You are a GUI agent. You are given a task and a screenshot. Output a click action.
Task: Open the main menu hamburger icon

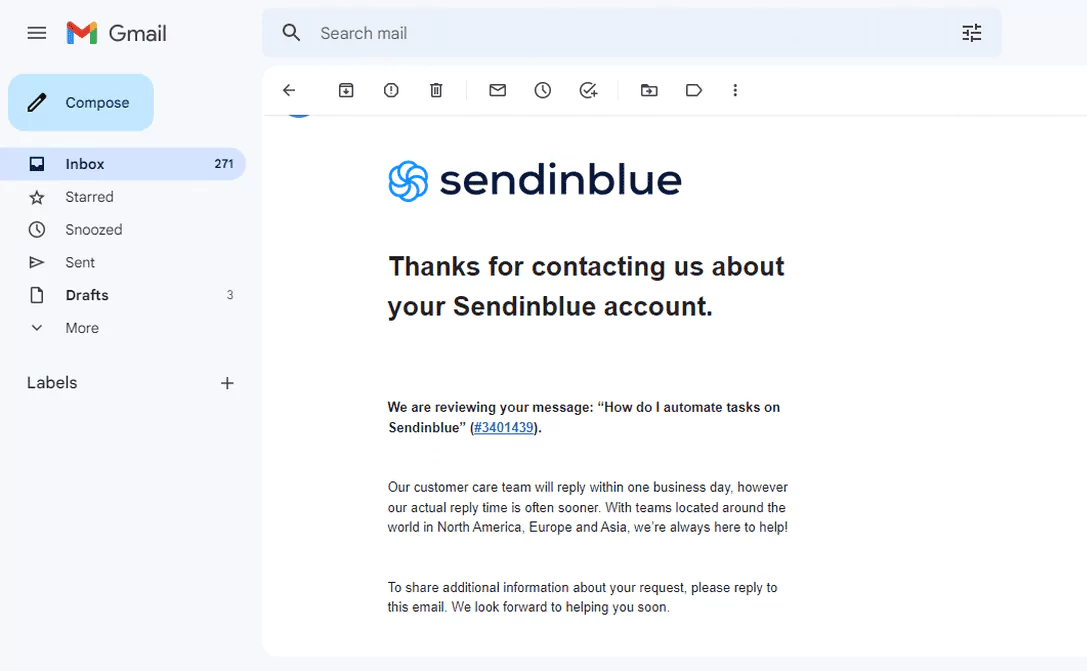point(37,33)
